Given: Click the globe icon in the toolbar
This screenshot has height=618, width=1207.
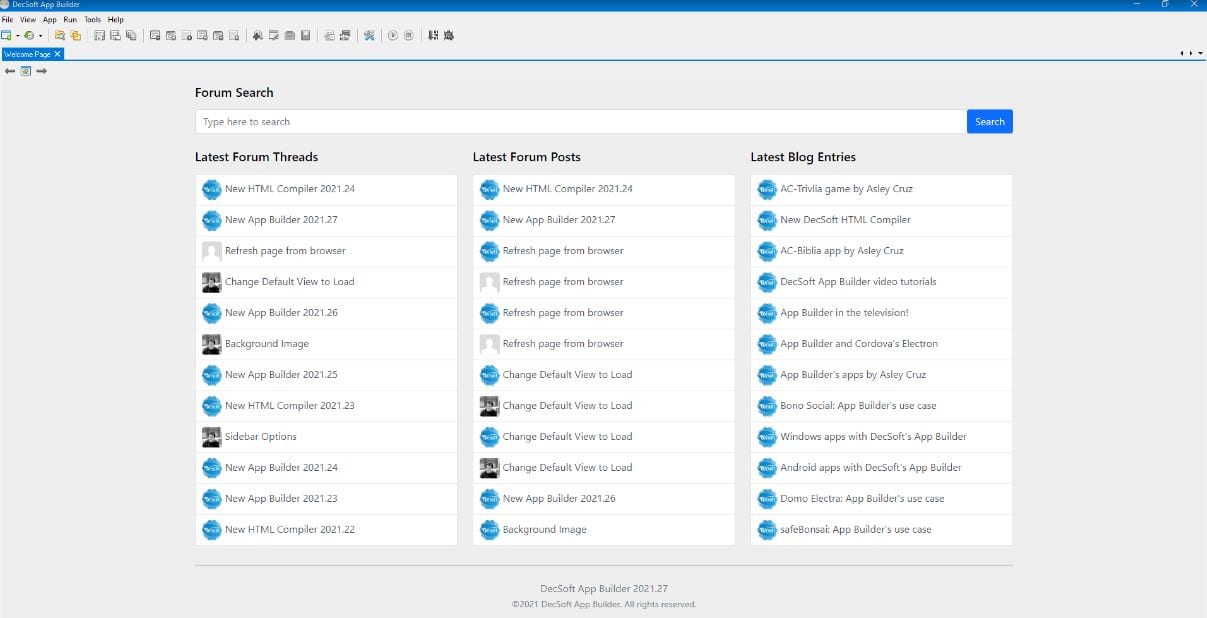Looking at the screenshot, I should [29, 35].
